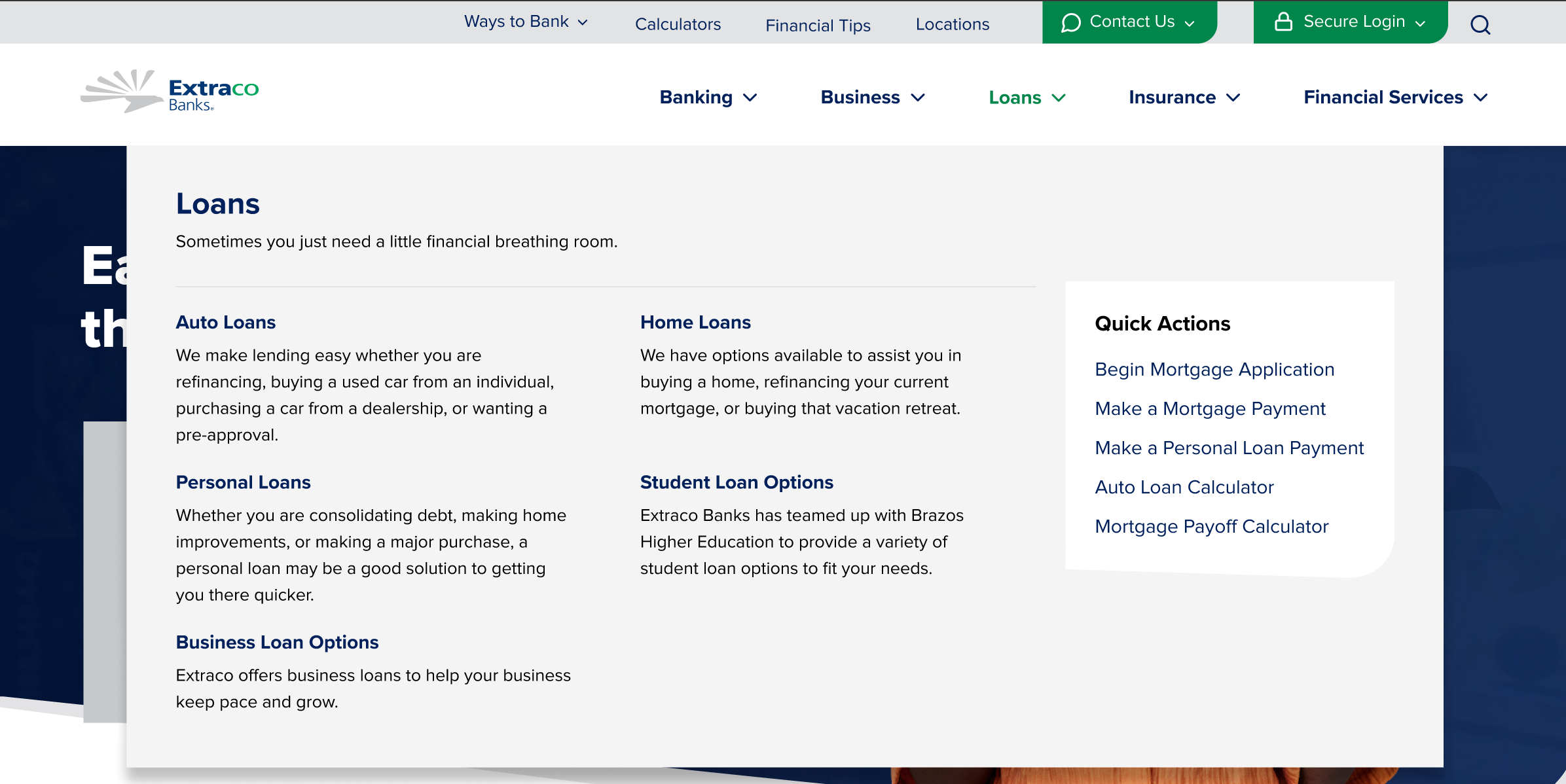
Task: Expand the Contact Us dropdown chevron
Action: pyautogui.click(x=1190, y=24)
